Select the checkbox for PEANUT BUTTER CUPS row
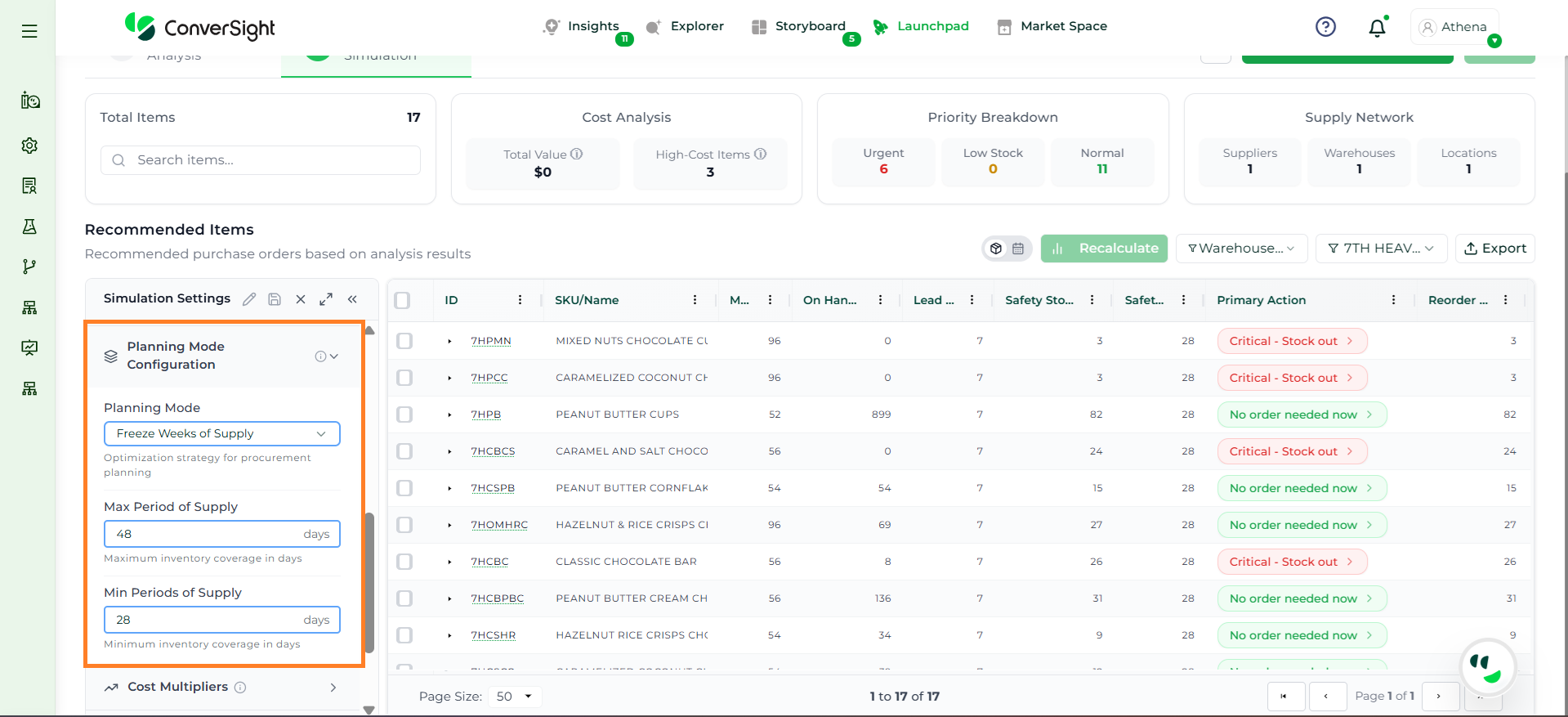Image resolution: width=1568 pixels, height=717 pixels. 404,415
